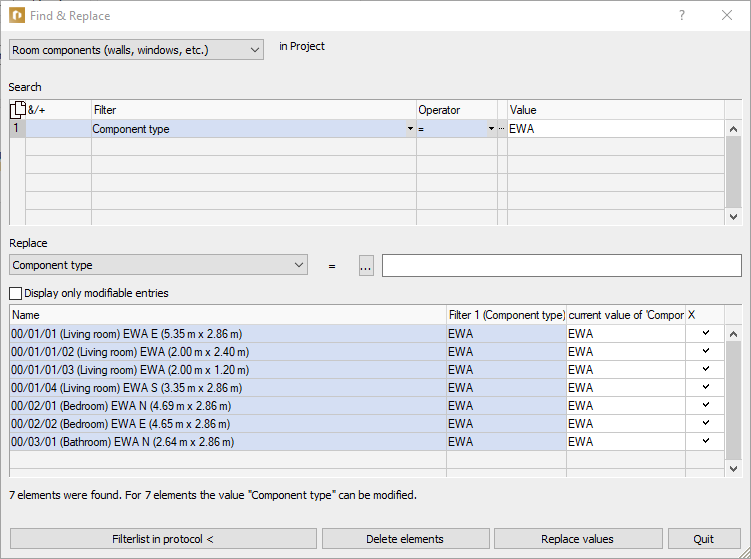The image size is (751, 559).
Task: Click the Value column header in Search grid
Action: (x=616, y=110)
